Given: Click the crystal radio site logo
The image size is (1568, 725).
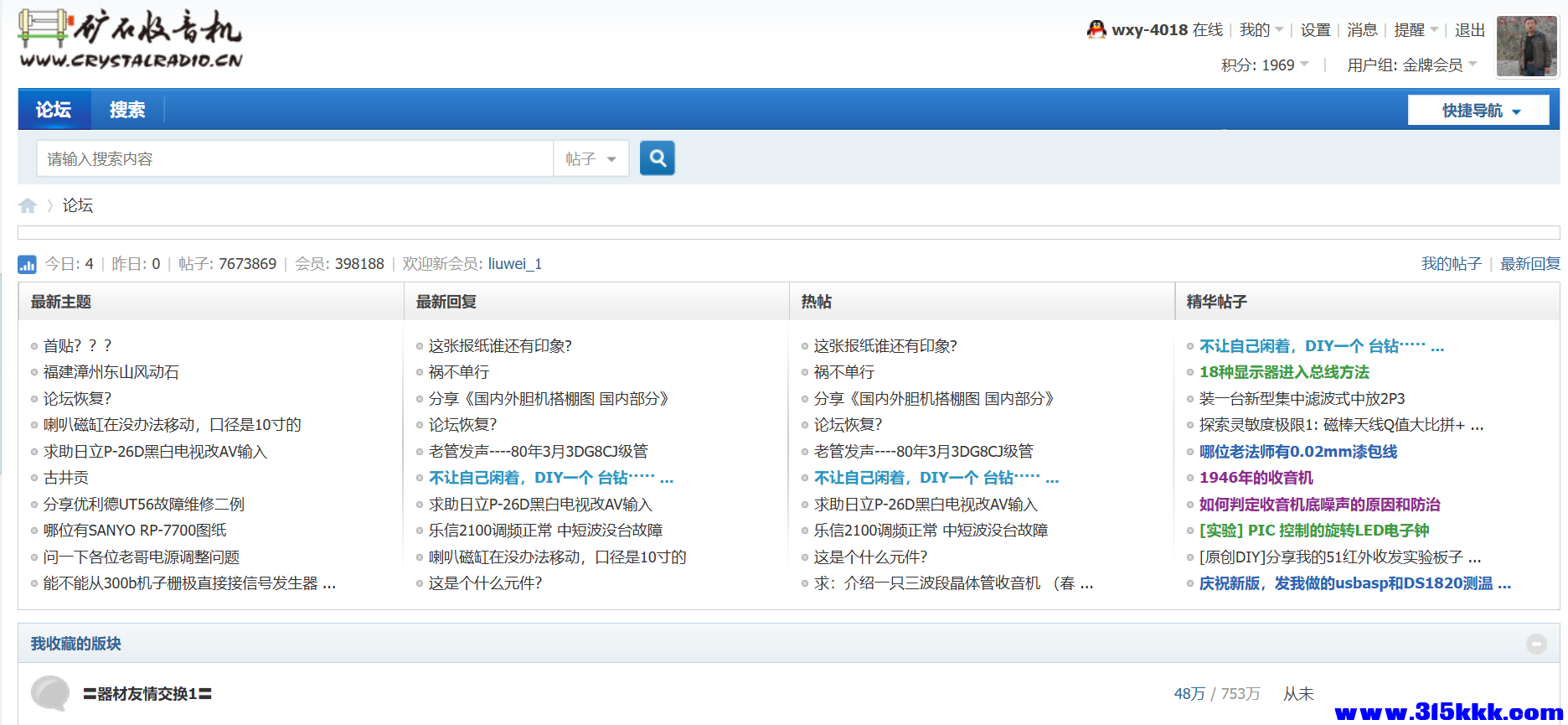Looking at the screenshot, I should [x=131, y=39].
